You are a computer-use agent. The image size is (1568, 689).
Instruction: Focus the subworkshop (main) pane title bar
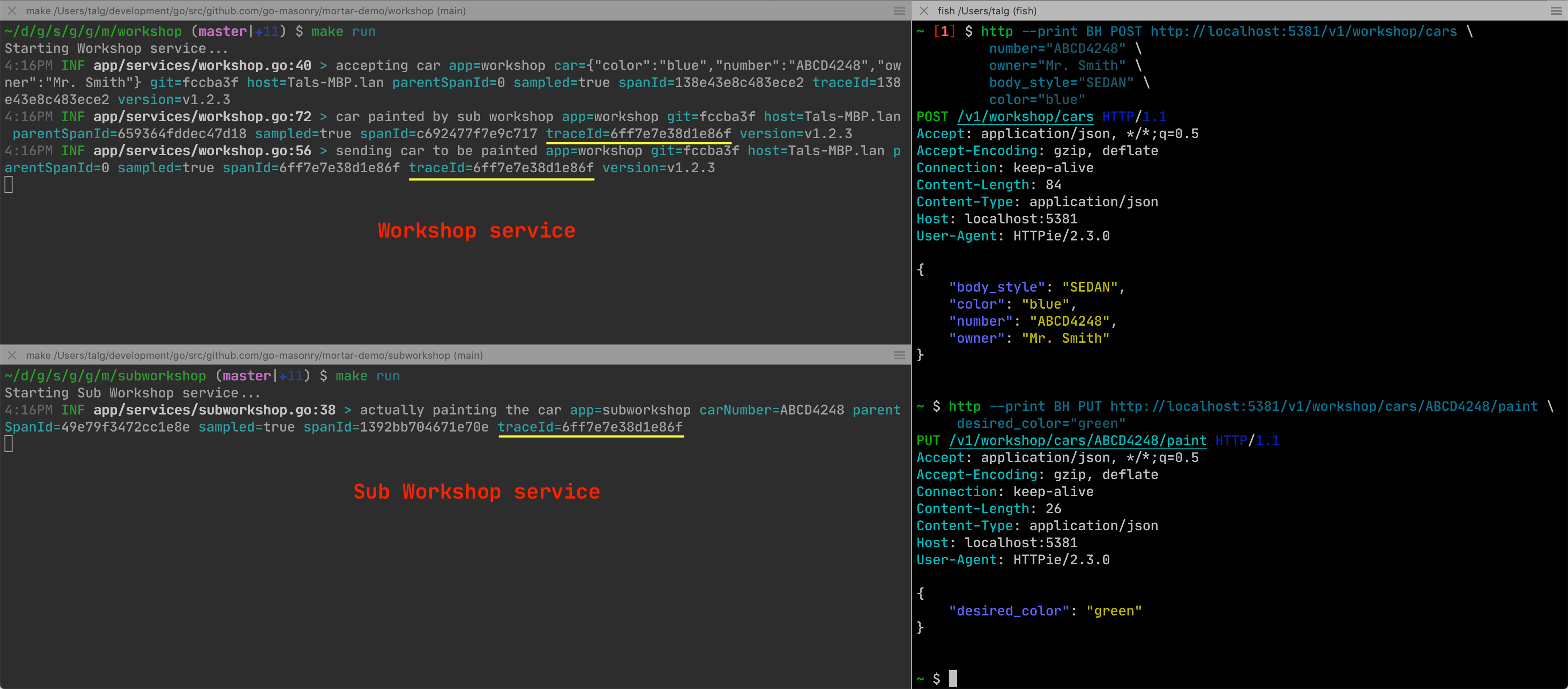click(x=254, y=355)
